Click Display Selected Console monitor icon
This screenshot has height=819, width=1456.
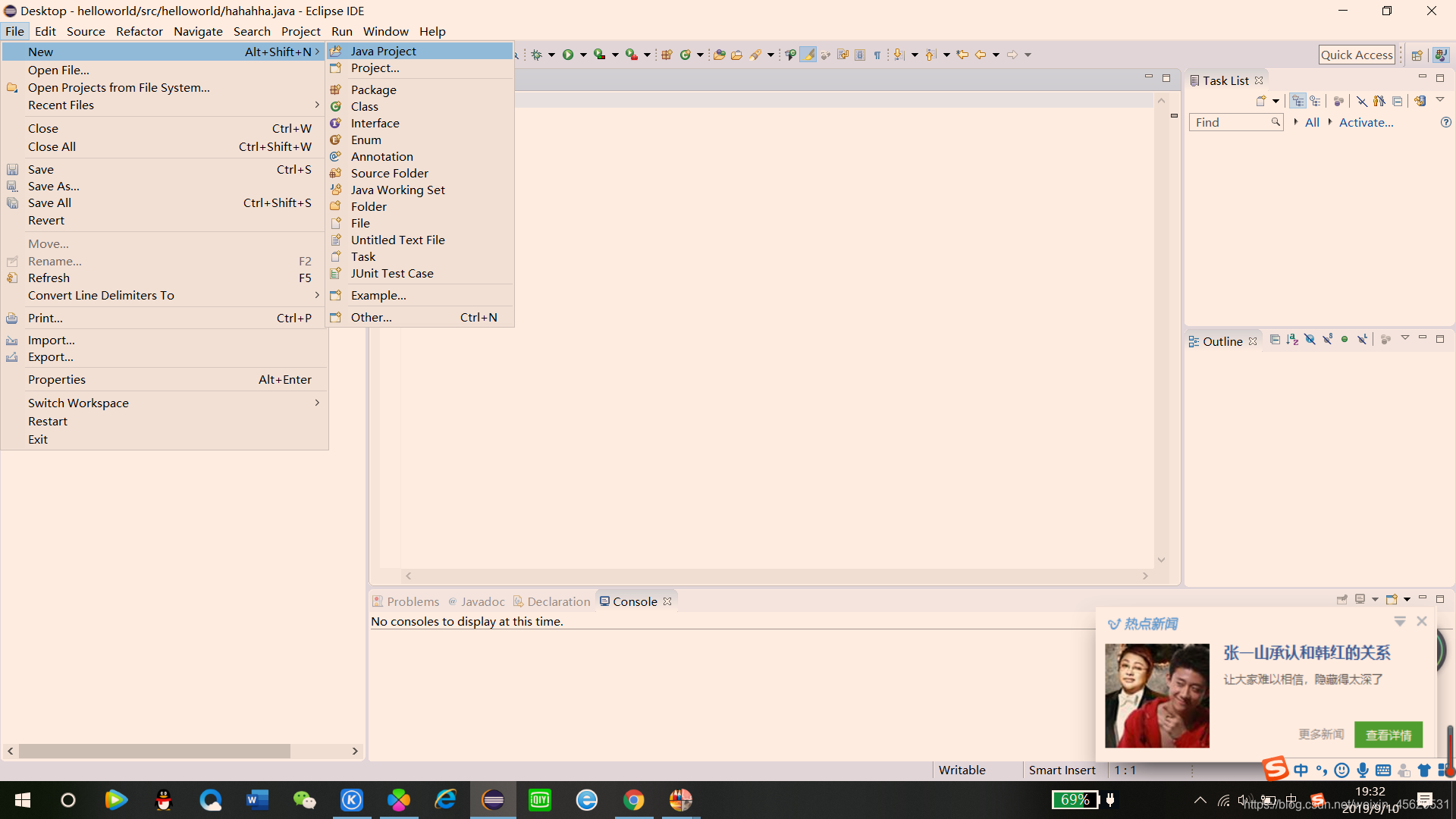click(1360, 599)
